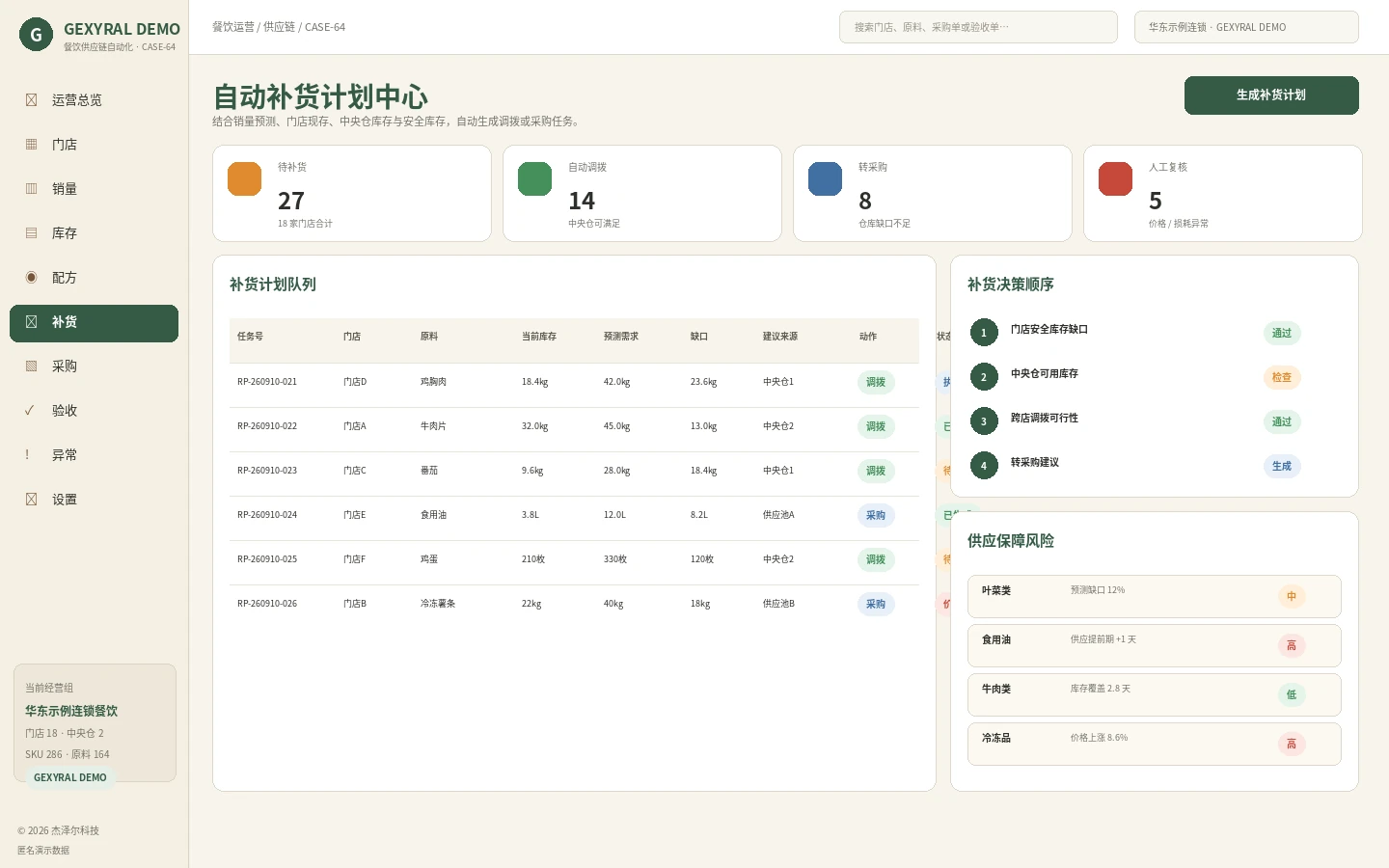Select the 采购 menu item

pyautogui.click(x=94, y=366)
